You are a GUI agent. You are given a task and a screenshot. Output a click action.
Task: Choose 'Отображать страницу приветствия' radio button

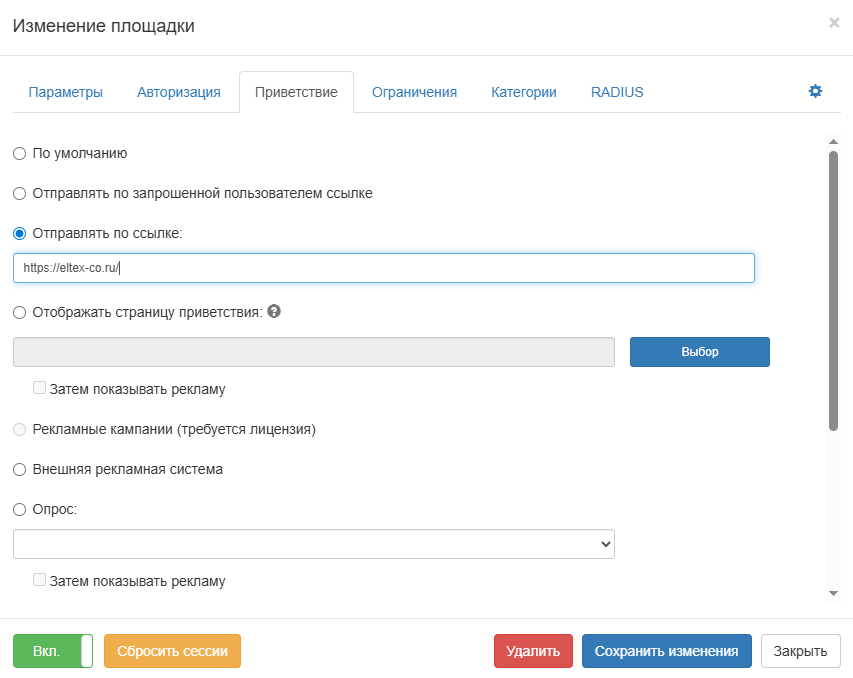pos(20,312)
